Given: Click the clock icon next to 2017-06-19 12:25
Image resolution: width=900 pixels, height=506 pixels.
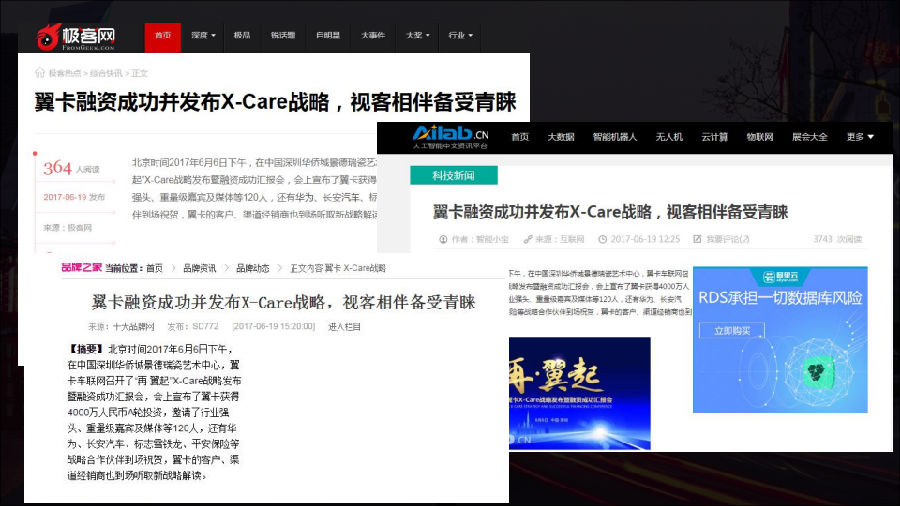Looking at the screenshot, I should 602,240.
